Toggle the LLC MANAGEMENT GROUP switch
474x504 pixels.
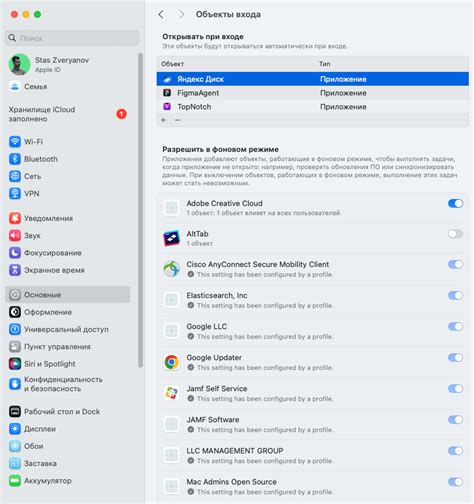coord(455,451)
